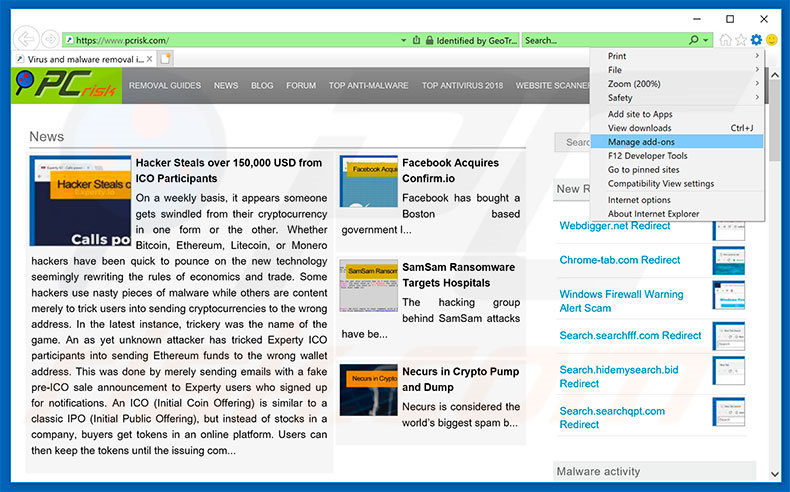Open SamSam Ransomware Targets Hospitals article

click(x=458, y=275)
